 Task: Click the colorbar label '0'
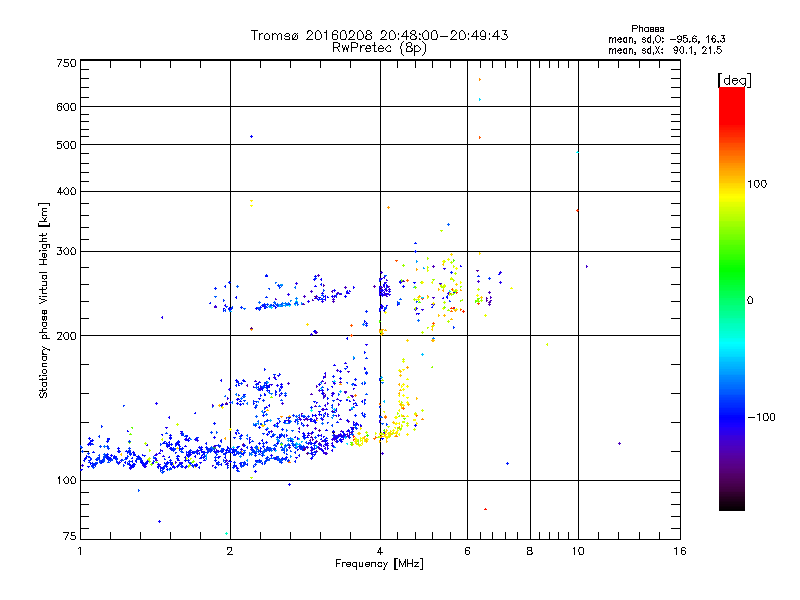(750, 301)
